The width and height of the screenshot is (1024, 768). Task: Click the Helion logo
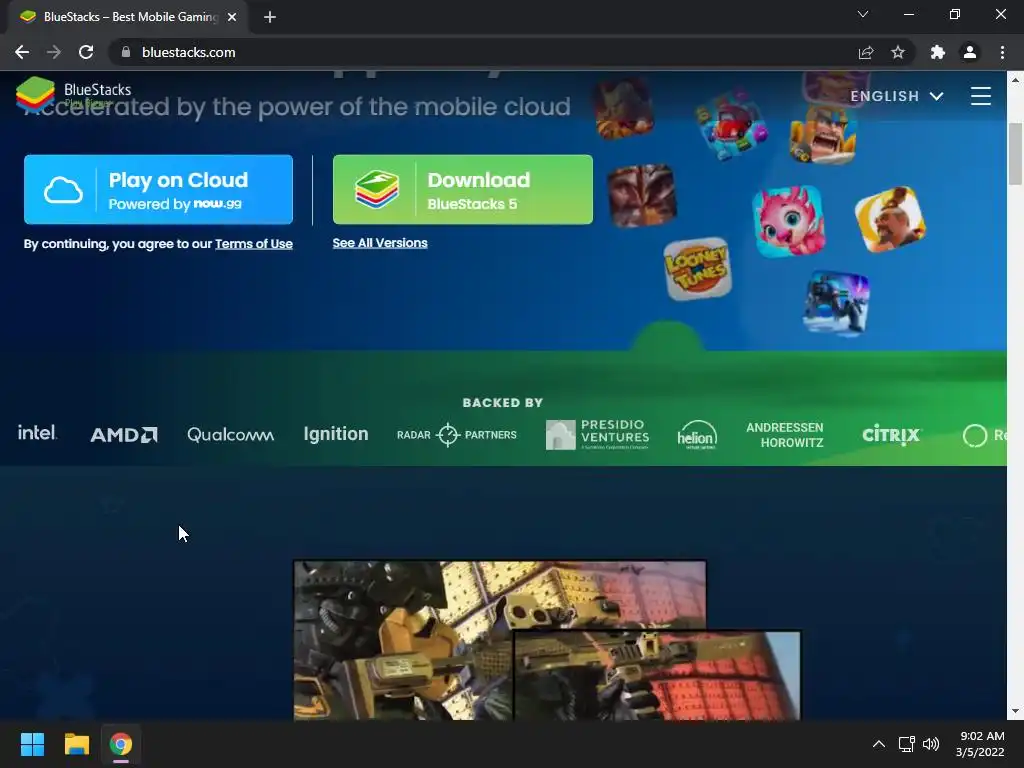coord(697,435)
